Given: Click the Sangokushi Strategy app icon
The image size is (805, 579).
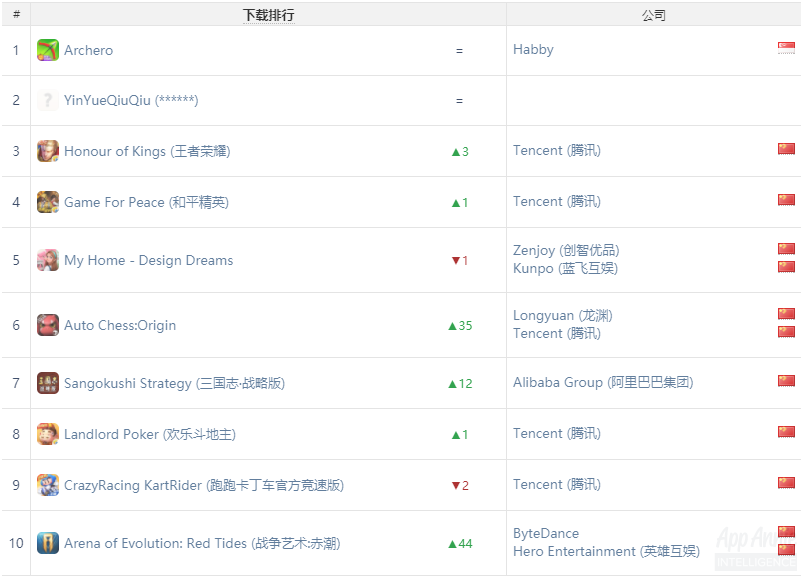Looking at the screenshot, I should click(48, 383).
